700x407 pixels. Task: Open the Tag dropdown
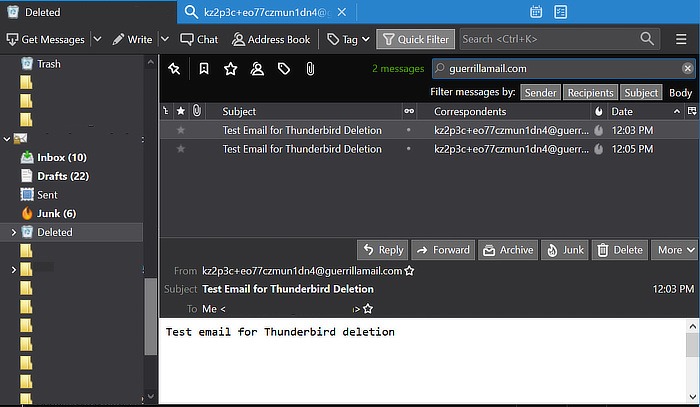pos(348,39)
